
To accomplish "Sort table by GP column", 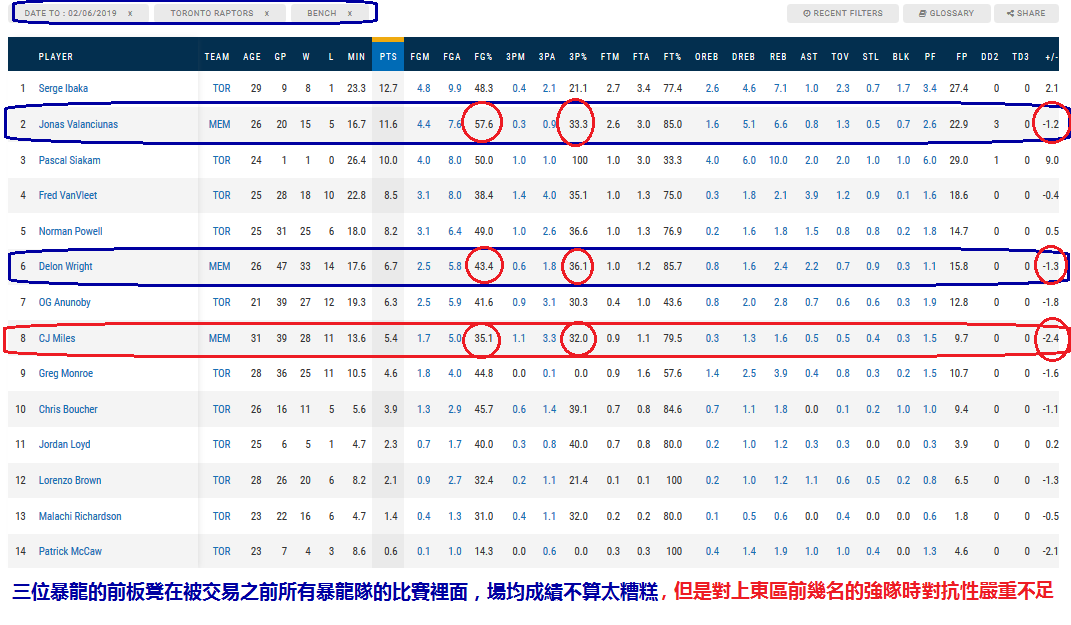I will click(280, 57).
